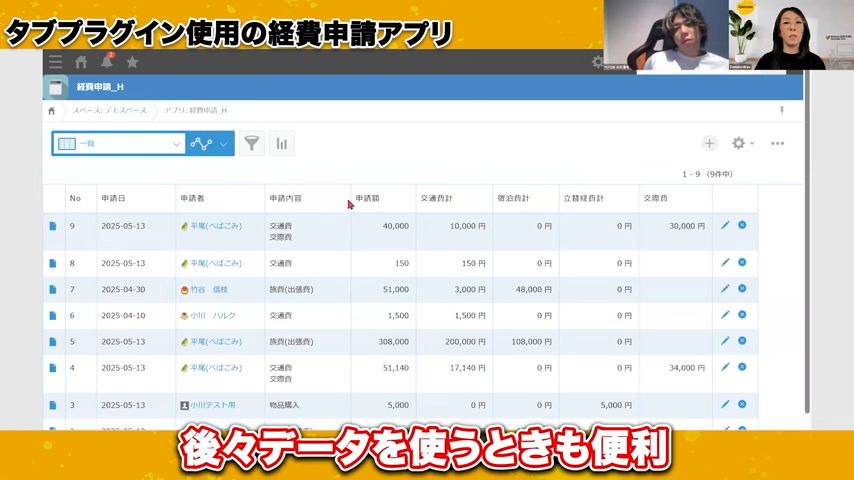The height and width of the screenshot is (480, 854).
Task: Edit record No 5 with pencil icon
Action: [725, 341]
